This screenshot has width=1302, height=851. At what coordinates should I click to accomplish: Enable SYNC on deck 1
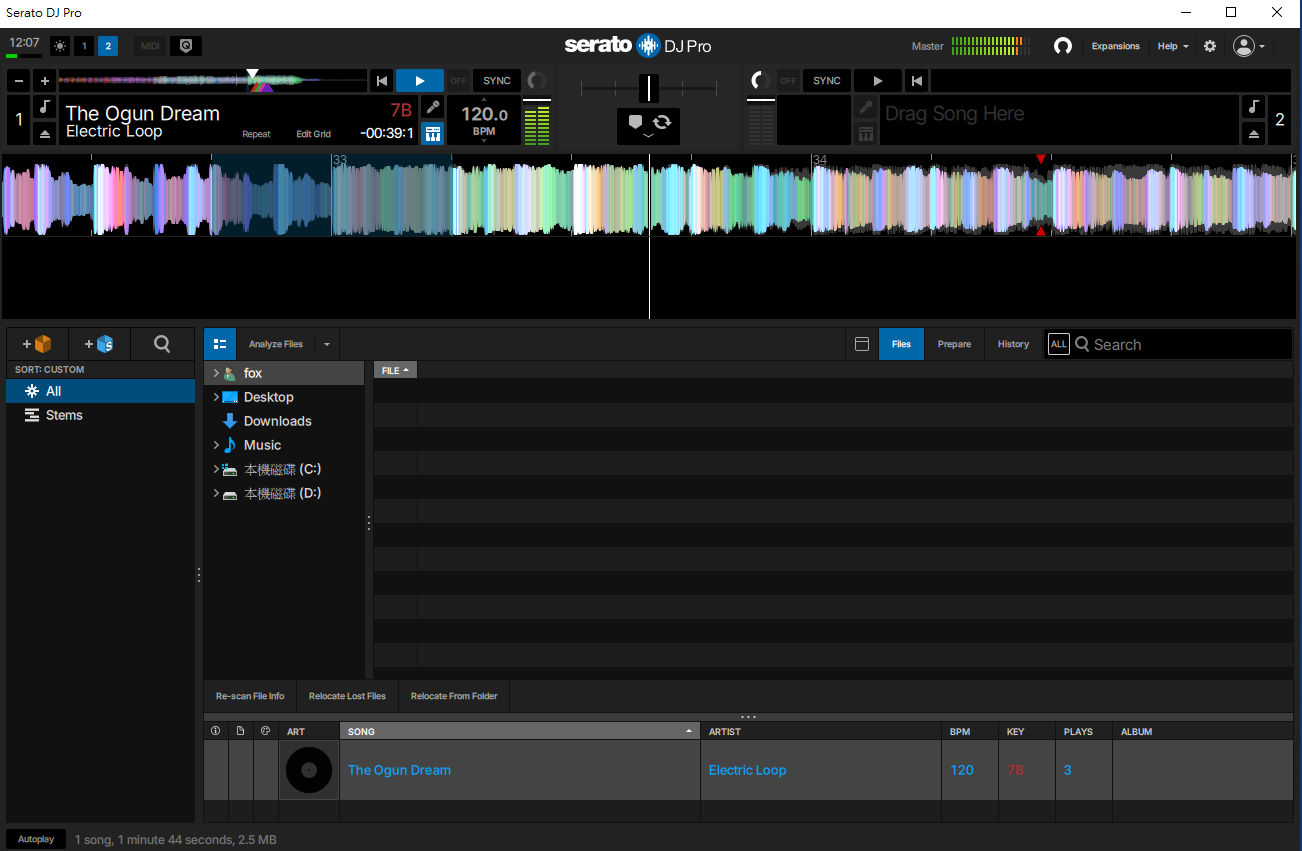(x=497, y=81)
